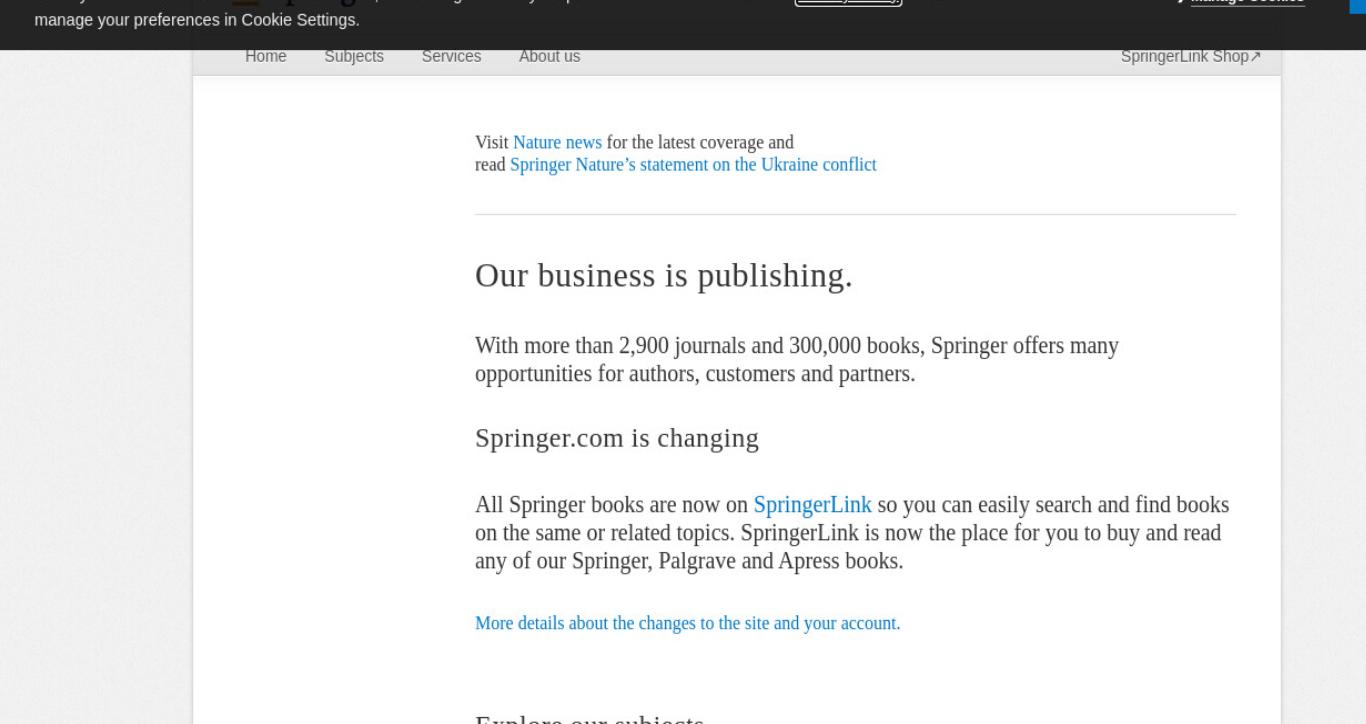This screenshot has width=1366, height=724.
Task: Click the '2,900 journals and 300,000 books' paragraph
Action: (x=797, y=359)
